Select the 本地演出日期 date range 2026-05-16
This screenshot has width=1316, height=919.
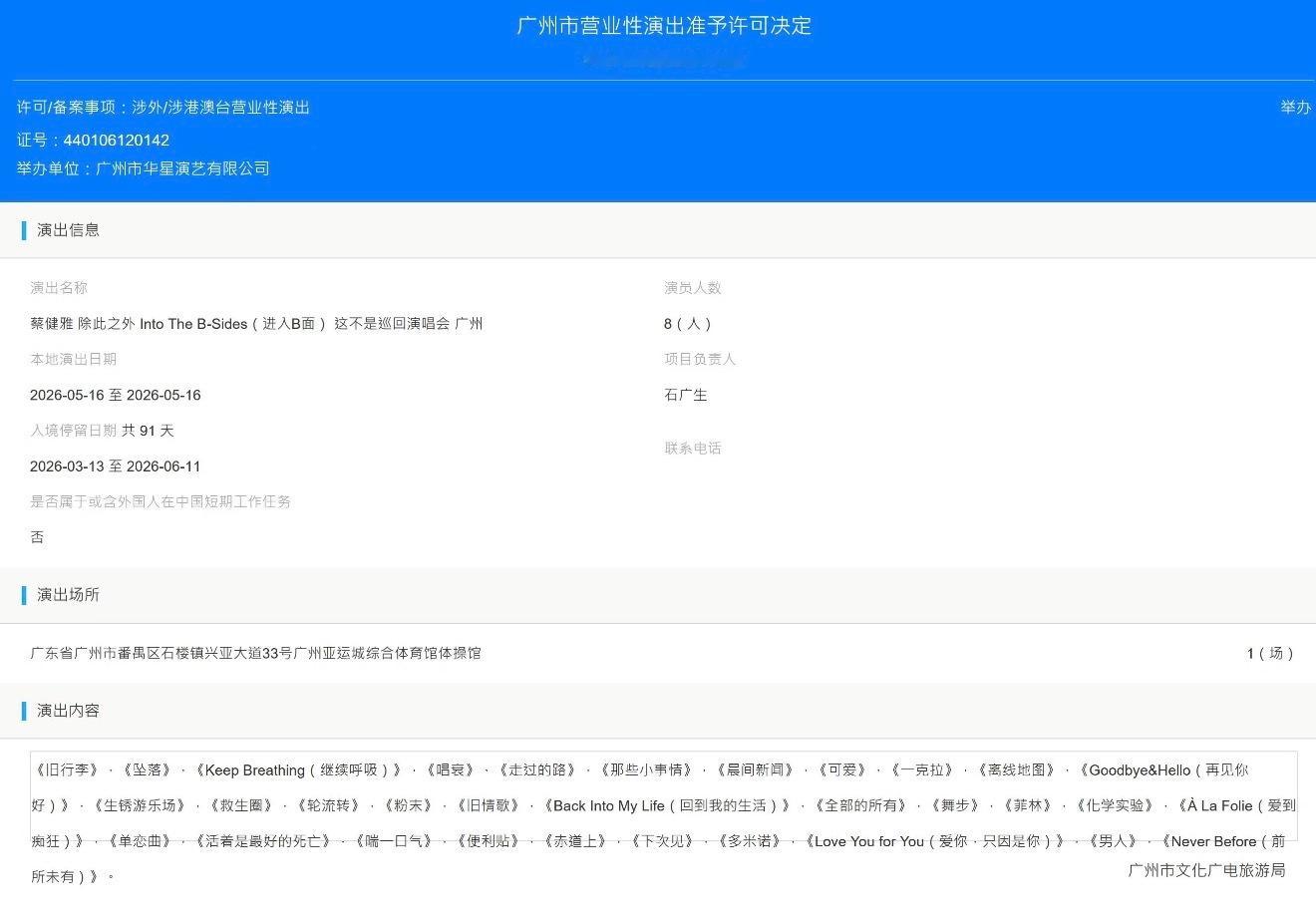116,395
